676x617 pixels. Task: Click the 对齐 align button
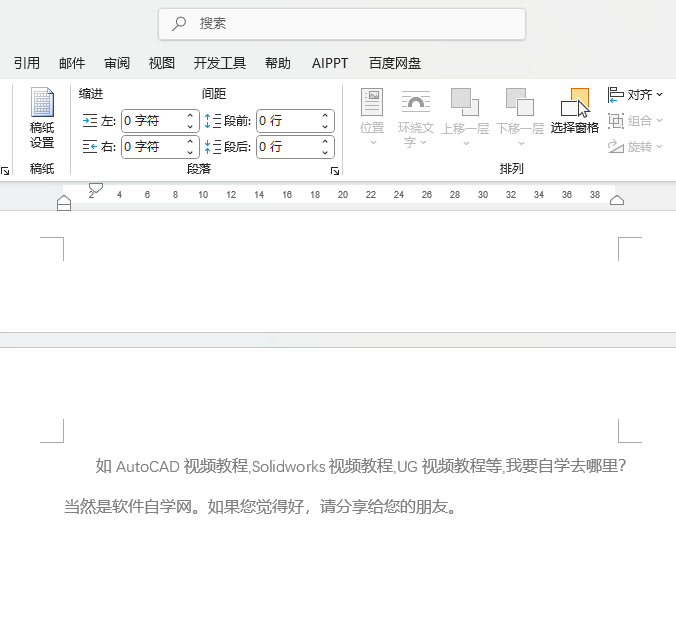tap(635, 95)
